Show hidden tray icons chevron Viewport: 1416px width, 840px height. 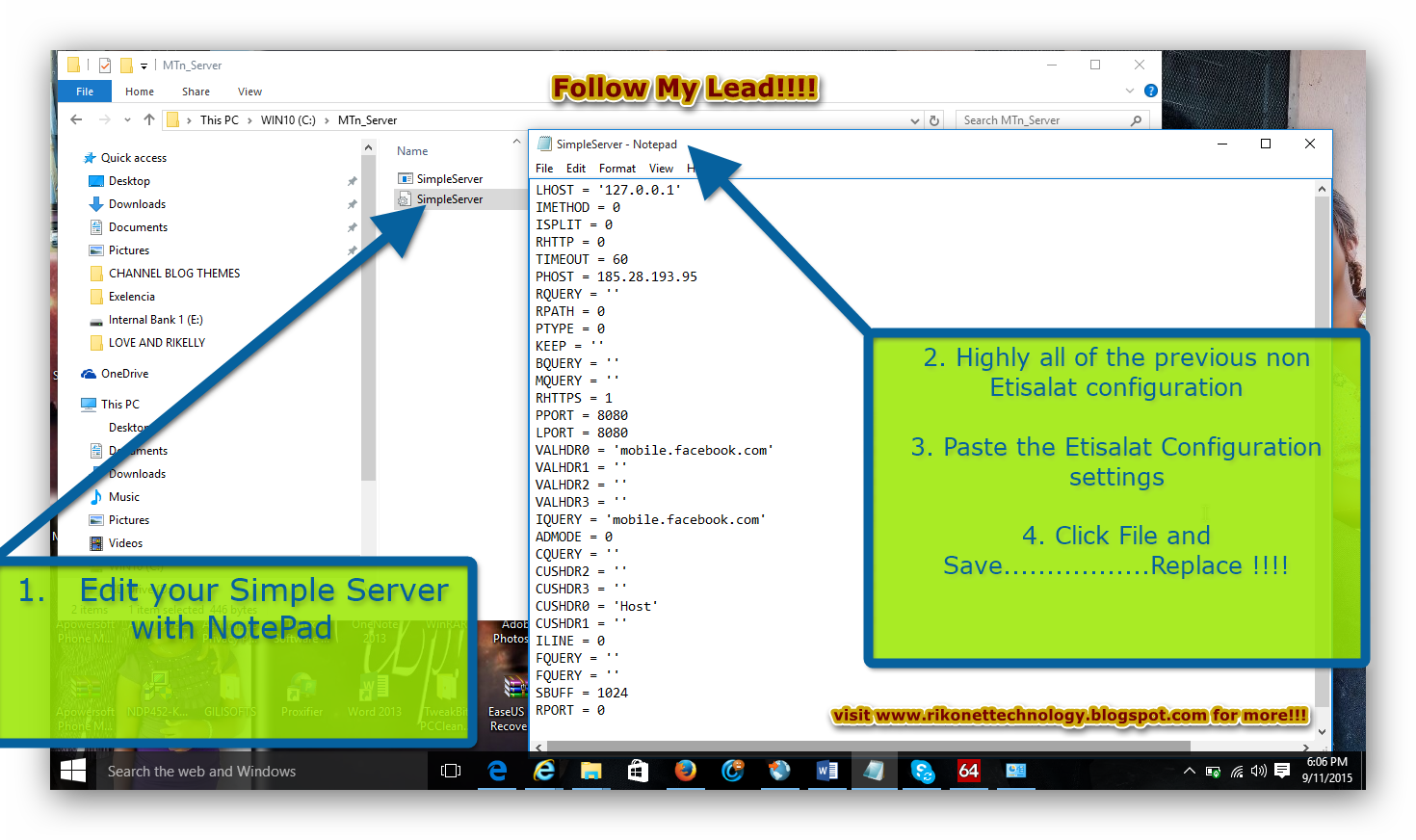(x=1190, y=771)
